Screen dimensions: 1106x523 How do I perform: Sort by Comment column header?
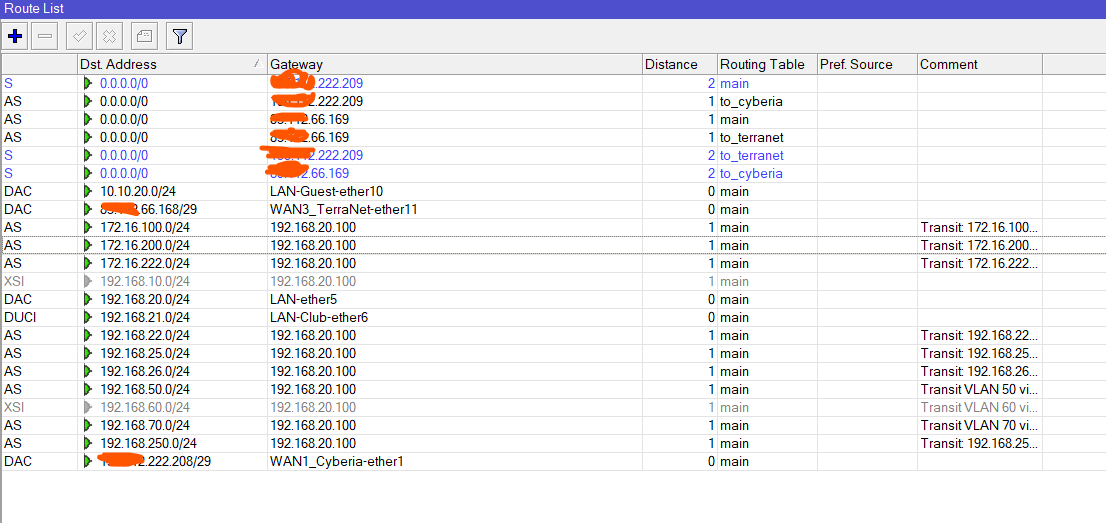coord(980,64)
